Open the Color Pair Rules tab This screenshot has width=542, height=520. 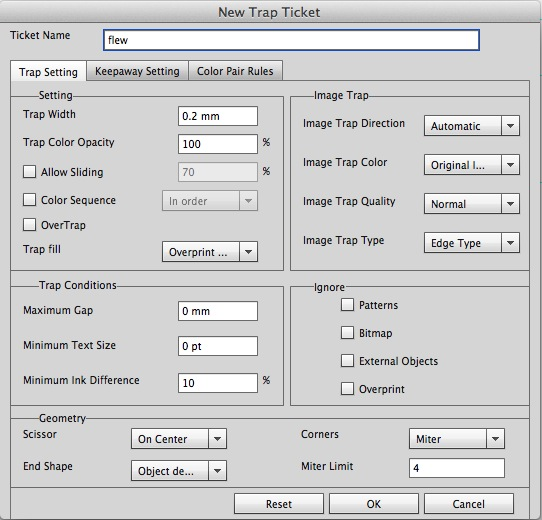tap(235, 71)
